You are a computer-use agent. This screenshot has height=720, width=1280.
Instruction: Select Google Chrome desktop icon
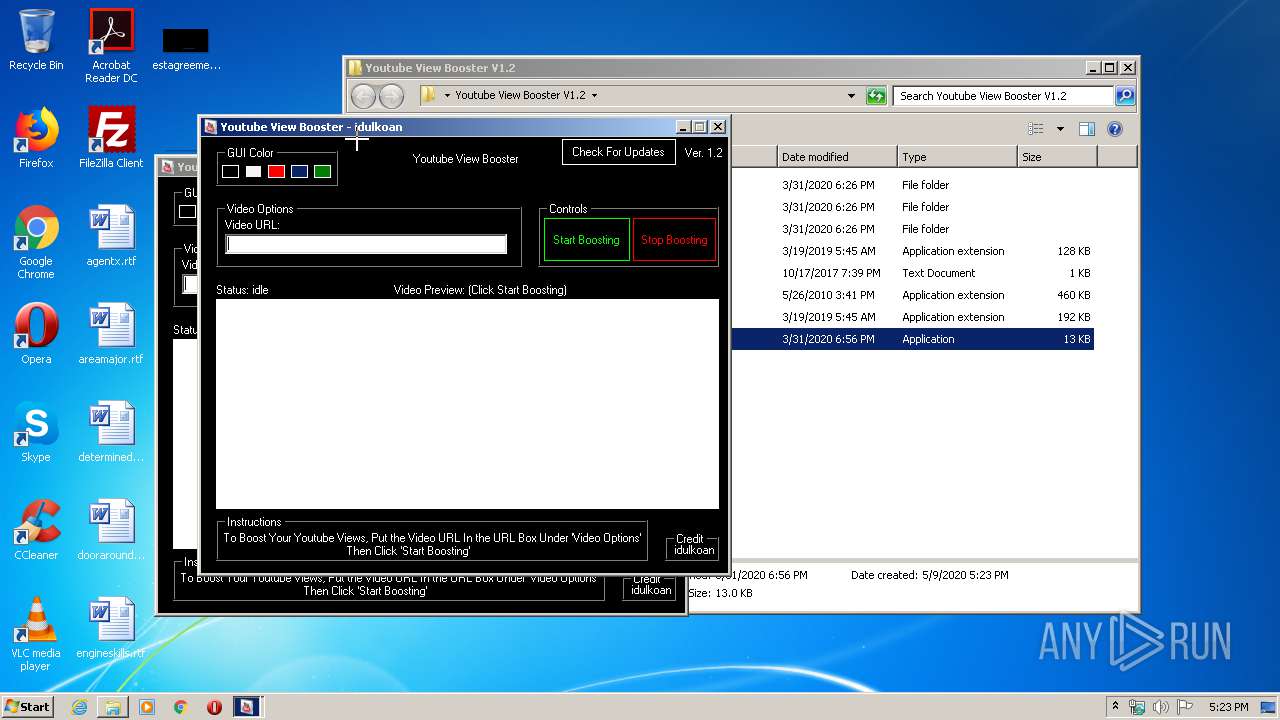pyautogui.click(x=36, y=242)
